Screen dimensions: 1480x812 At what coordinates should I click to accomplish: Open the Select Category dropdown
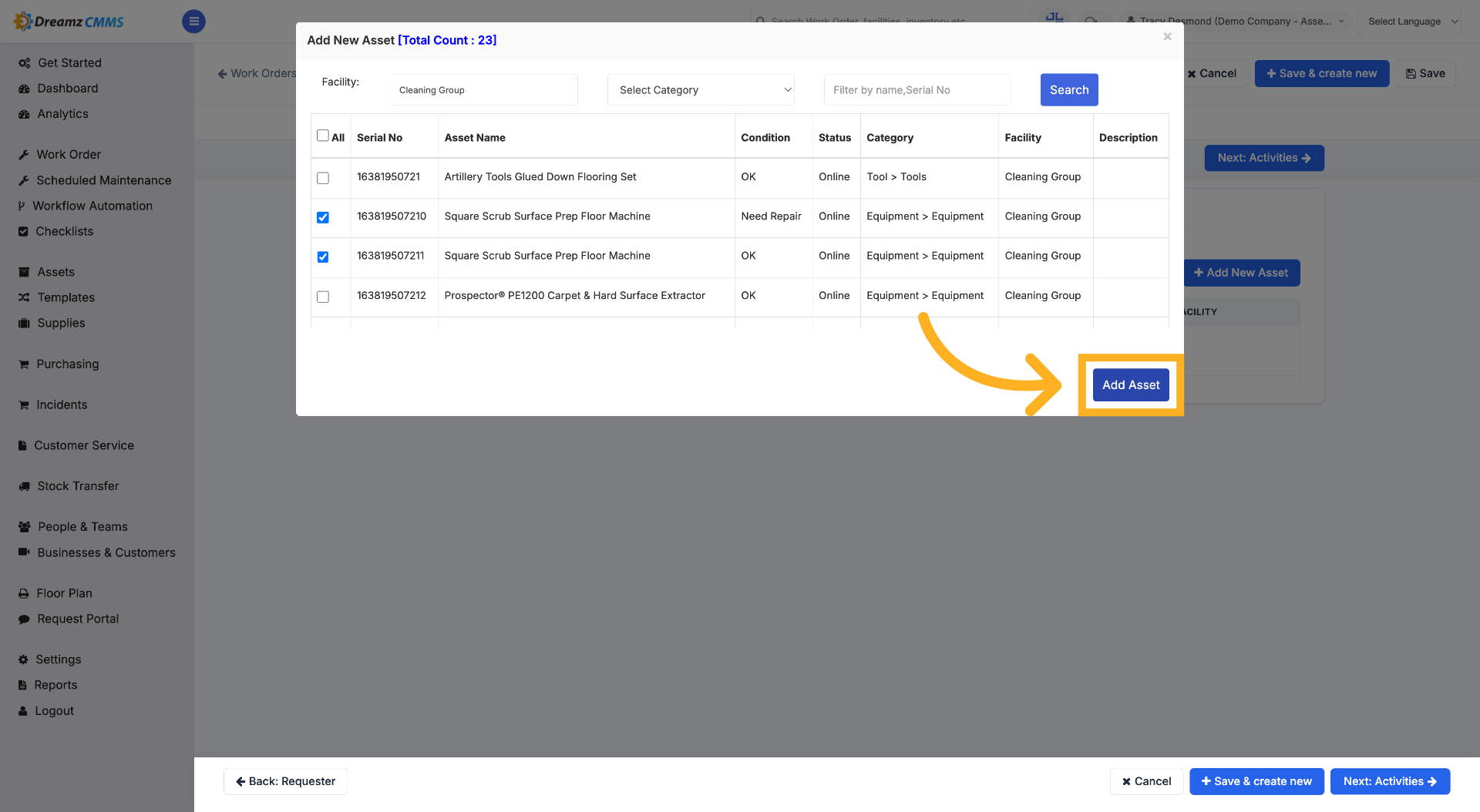click(701, 90)
